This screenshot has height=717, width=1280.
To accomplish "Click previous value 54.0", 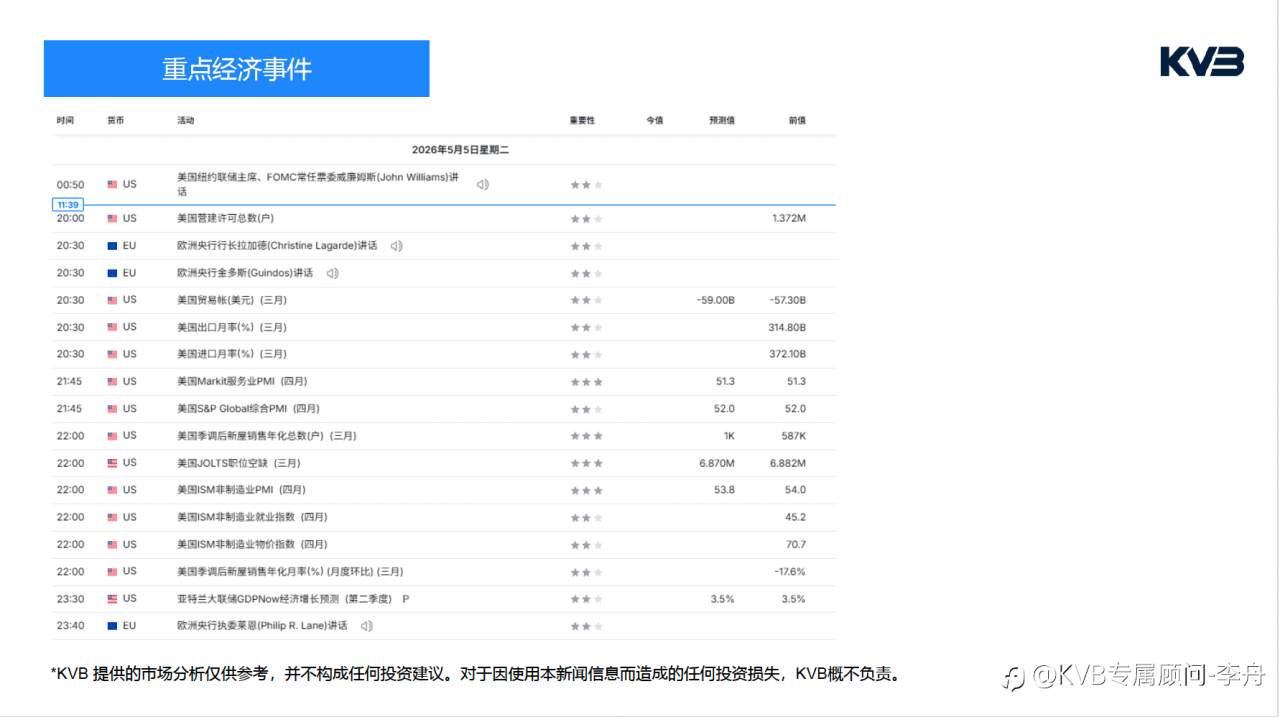I will point(796,490).
